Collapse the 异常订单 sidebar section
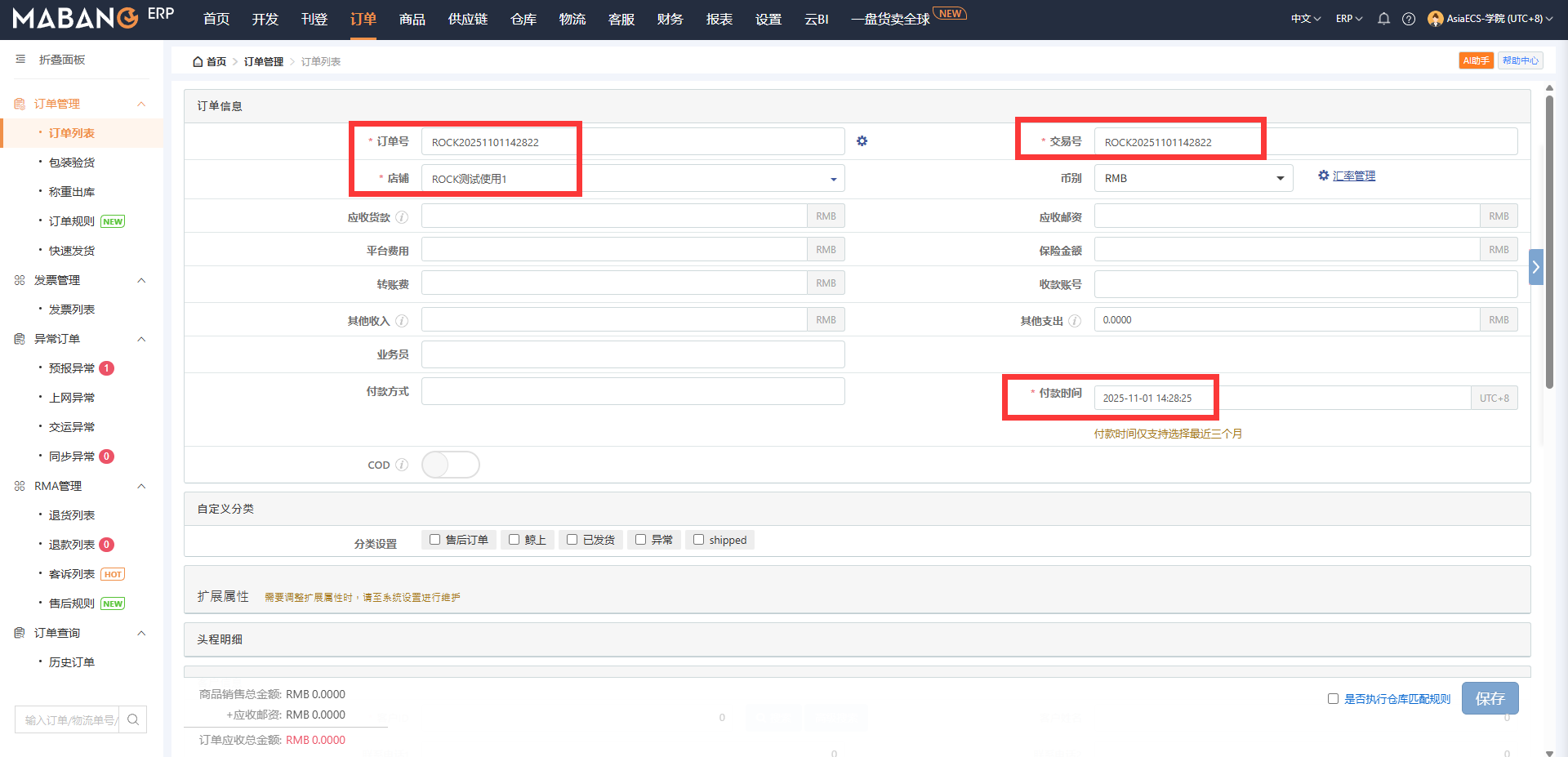This screenshot has height=757, width=1568. point(141,339)
